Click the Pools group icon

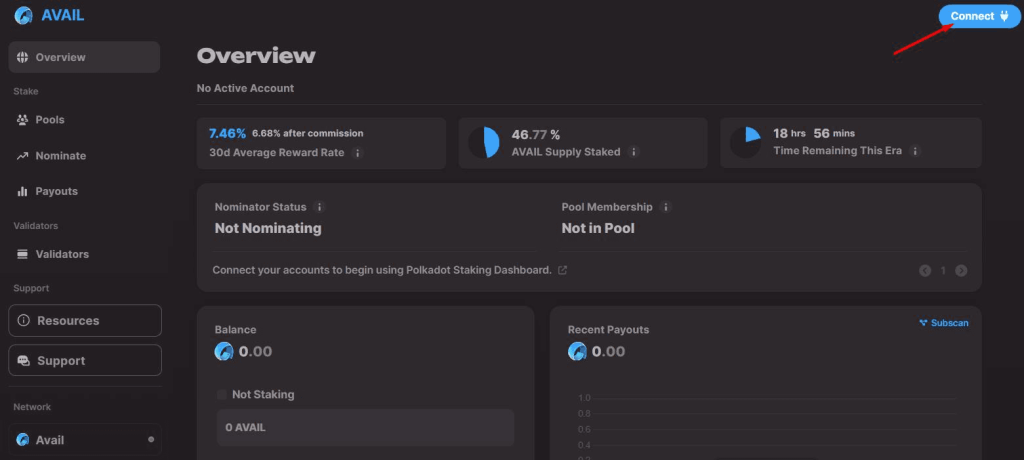point(23,120)
